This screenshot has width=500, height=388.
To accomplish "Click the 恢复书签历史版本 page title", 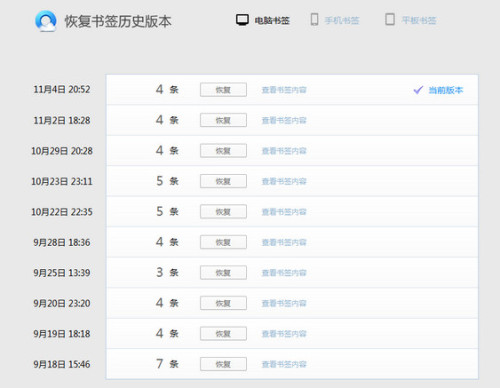I will pyautogui.click(x=118, y=21).
